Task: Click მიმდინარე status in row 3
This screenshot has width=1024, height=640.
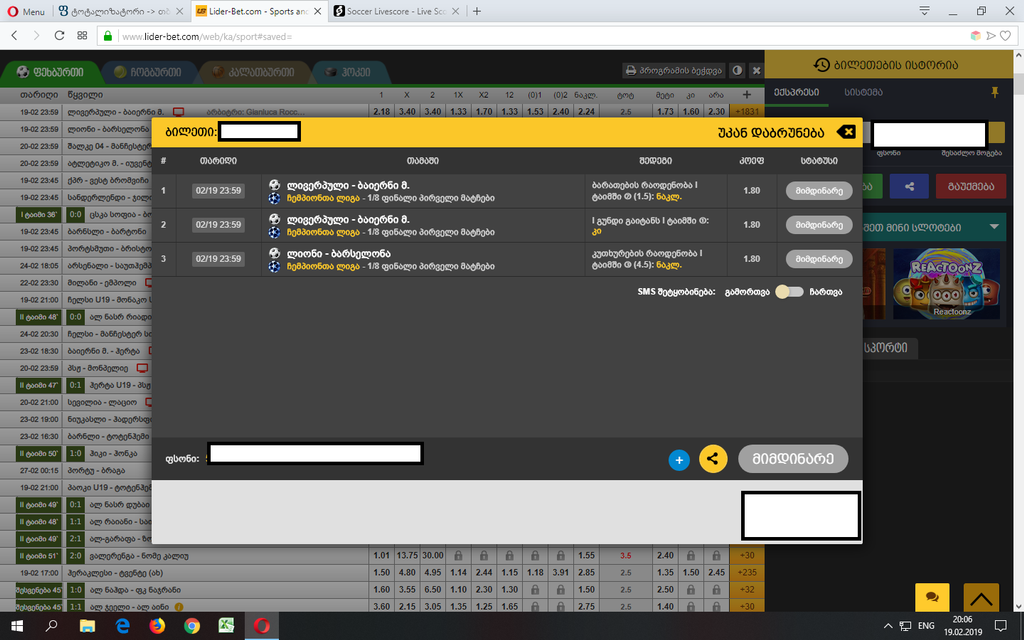Action: 819,259
